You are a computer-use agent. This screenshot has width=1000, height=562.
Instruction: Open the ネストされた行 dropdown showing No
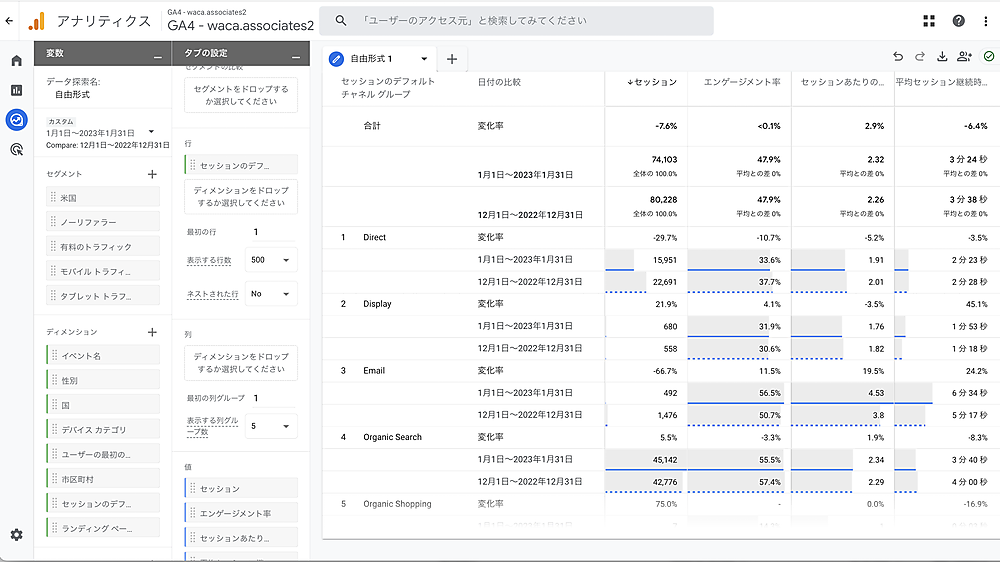[270, 294]
